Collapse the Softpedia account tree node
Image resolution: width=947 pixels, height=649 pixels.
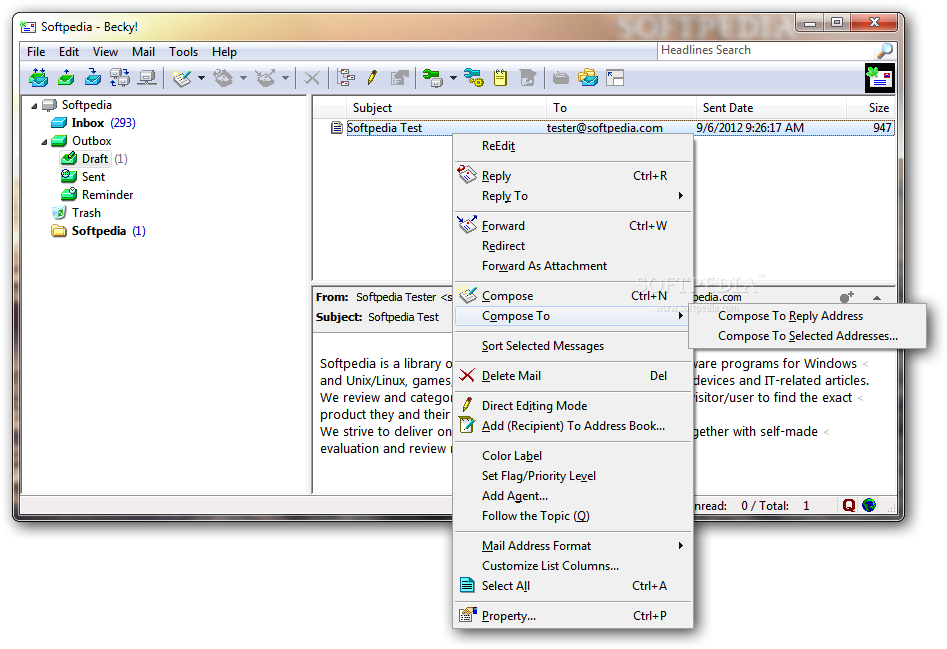(x=34, y=106)
